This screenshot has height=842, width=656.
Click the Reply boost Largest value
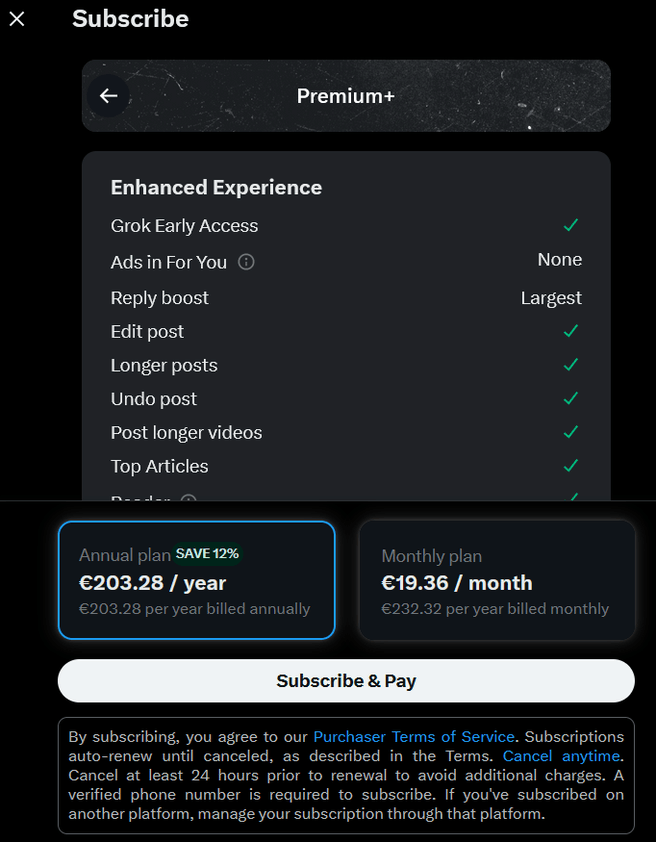tap(551, 298)
